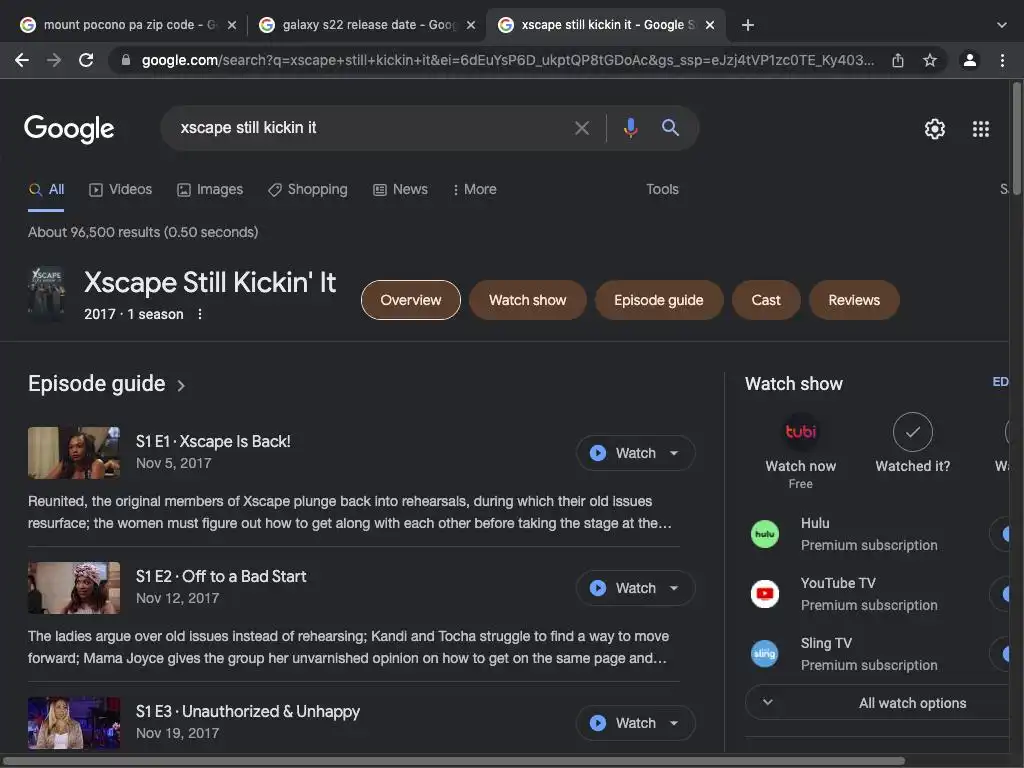This screenshot has width=1024, height=768.
Task: Click the lock site info icon
Action: [x=126, y=60]
